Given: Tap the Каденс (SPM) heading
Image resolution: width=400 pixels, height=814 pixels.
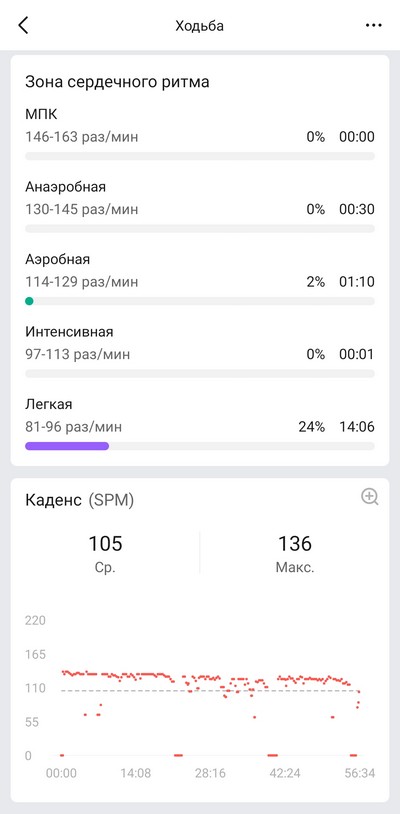Looking at the screenshot, I should point(79,500).
